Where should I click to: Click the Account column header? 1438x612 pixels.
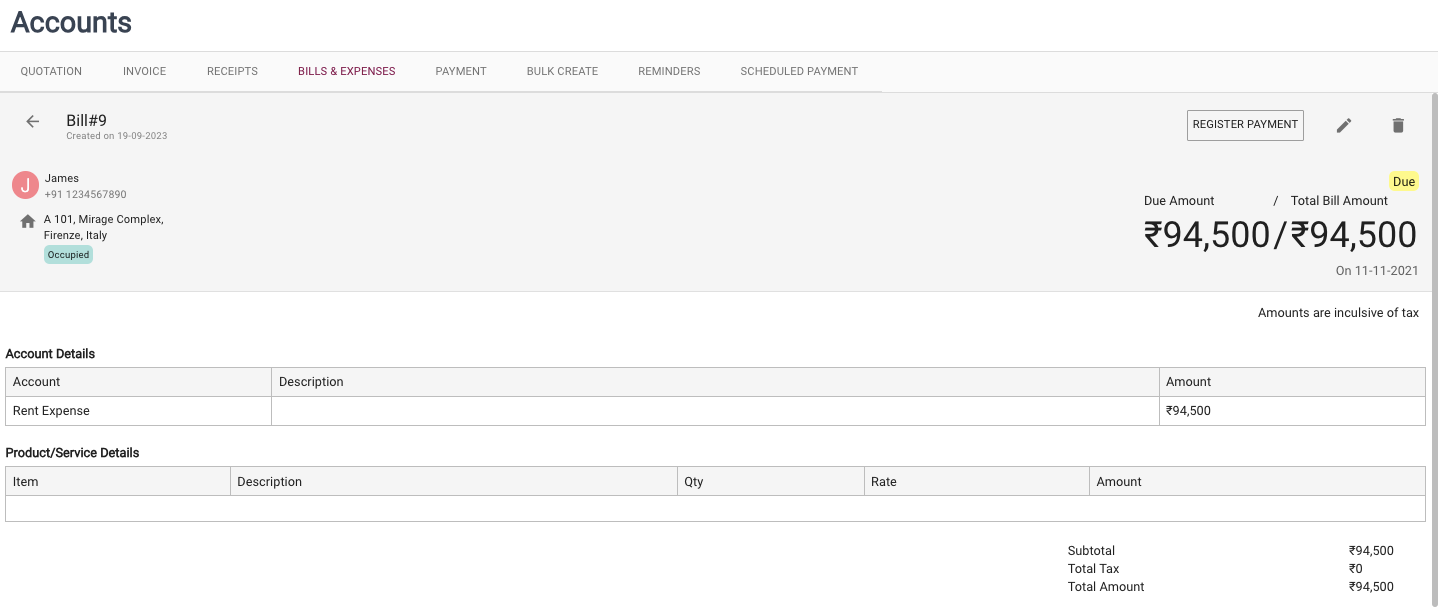(37, 382)
